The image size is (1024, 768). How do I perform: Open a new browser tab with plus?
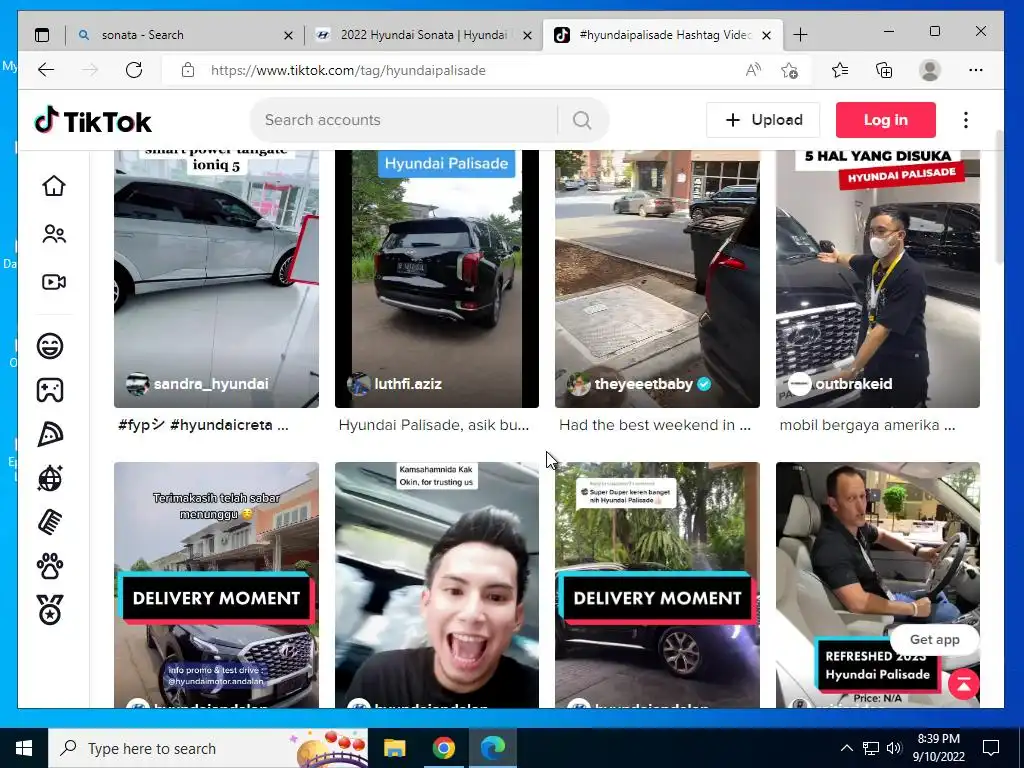[801, 35]
